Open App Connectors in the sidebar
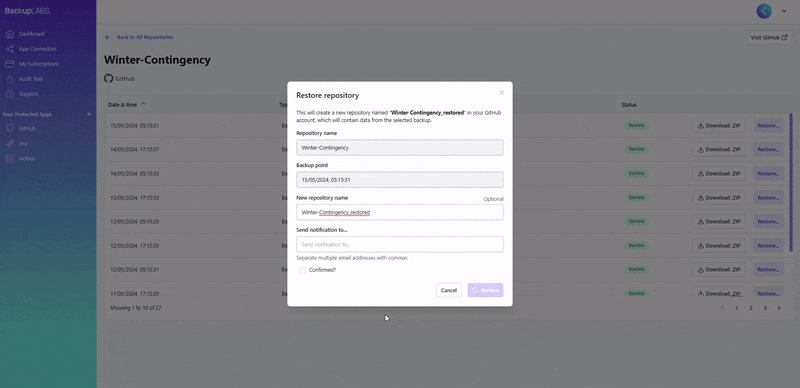 (37, 49)
